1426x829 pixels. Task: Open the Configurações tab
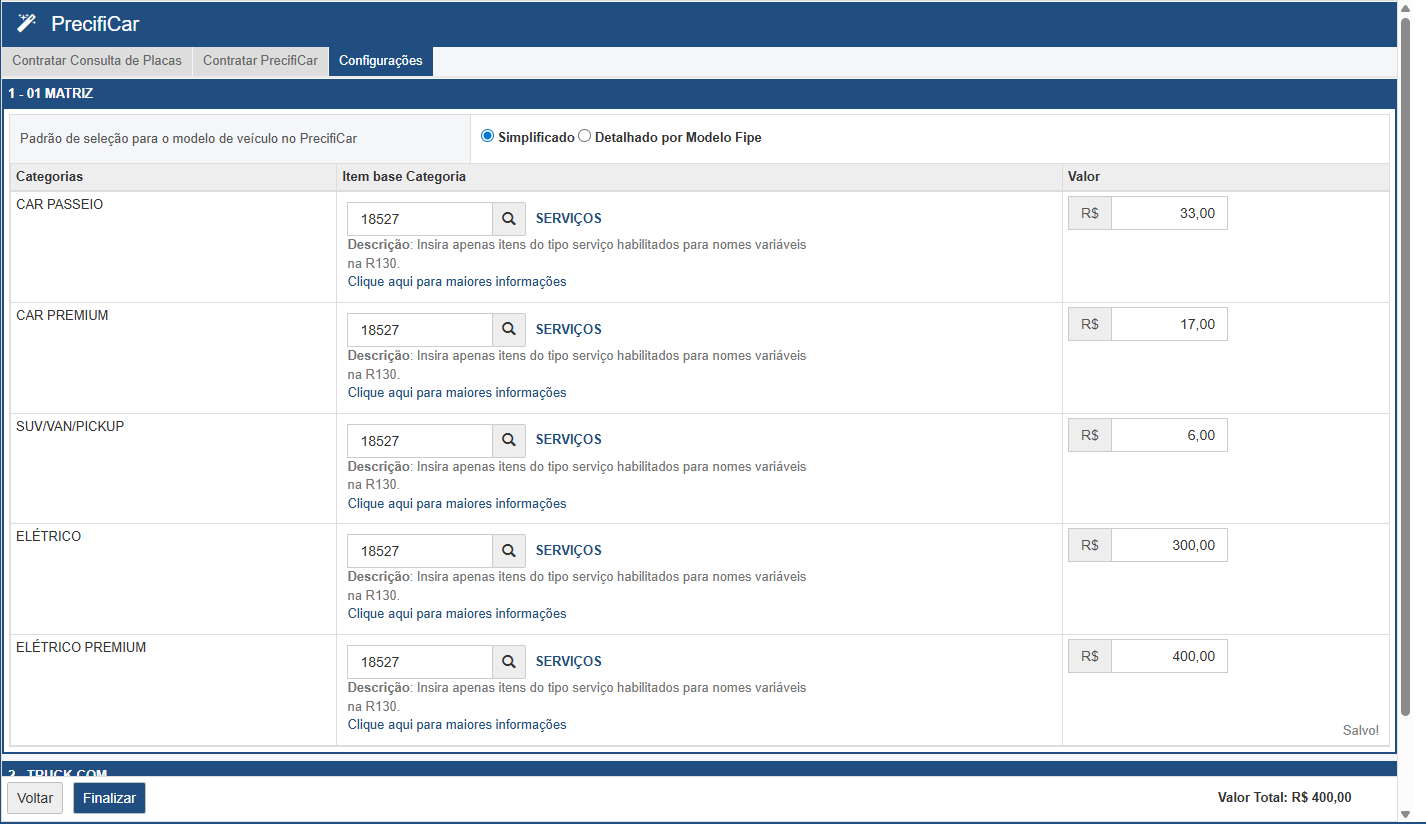tap(381, 61)
